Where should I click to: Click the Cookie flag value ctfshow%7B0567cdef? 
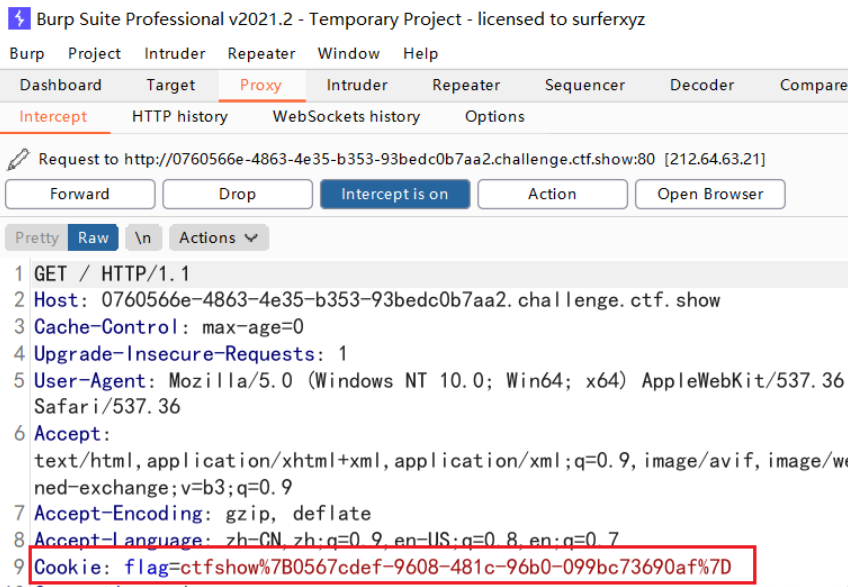456,567
